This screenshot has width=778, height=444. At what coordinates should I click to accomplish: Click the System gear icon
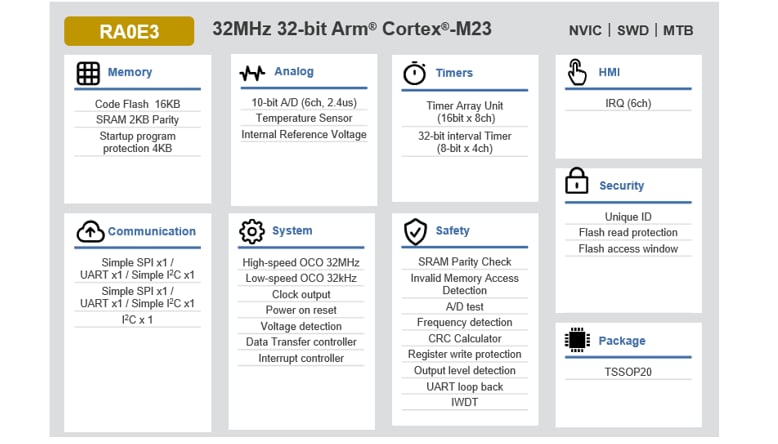coord(252,231)
